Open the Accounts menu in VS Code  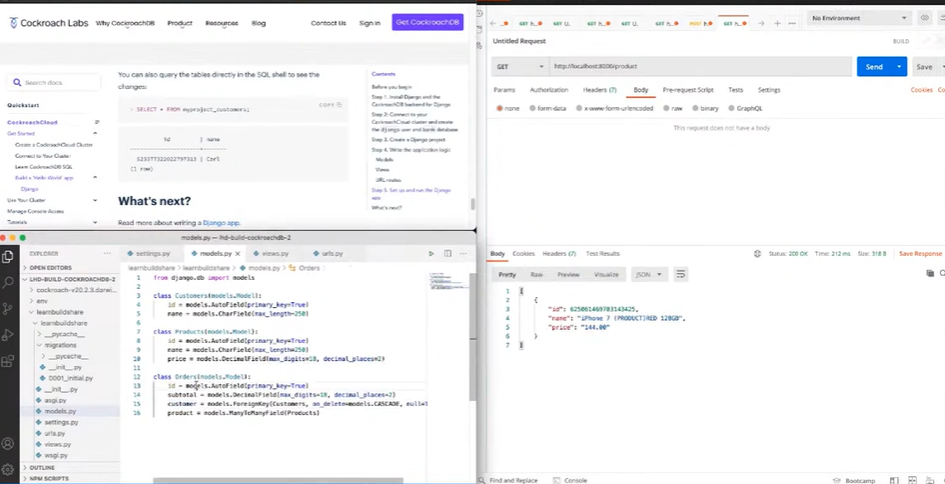click(x=8, y=444)
